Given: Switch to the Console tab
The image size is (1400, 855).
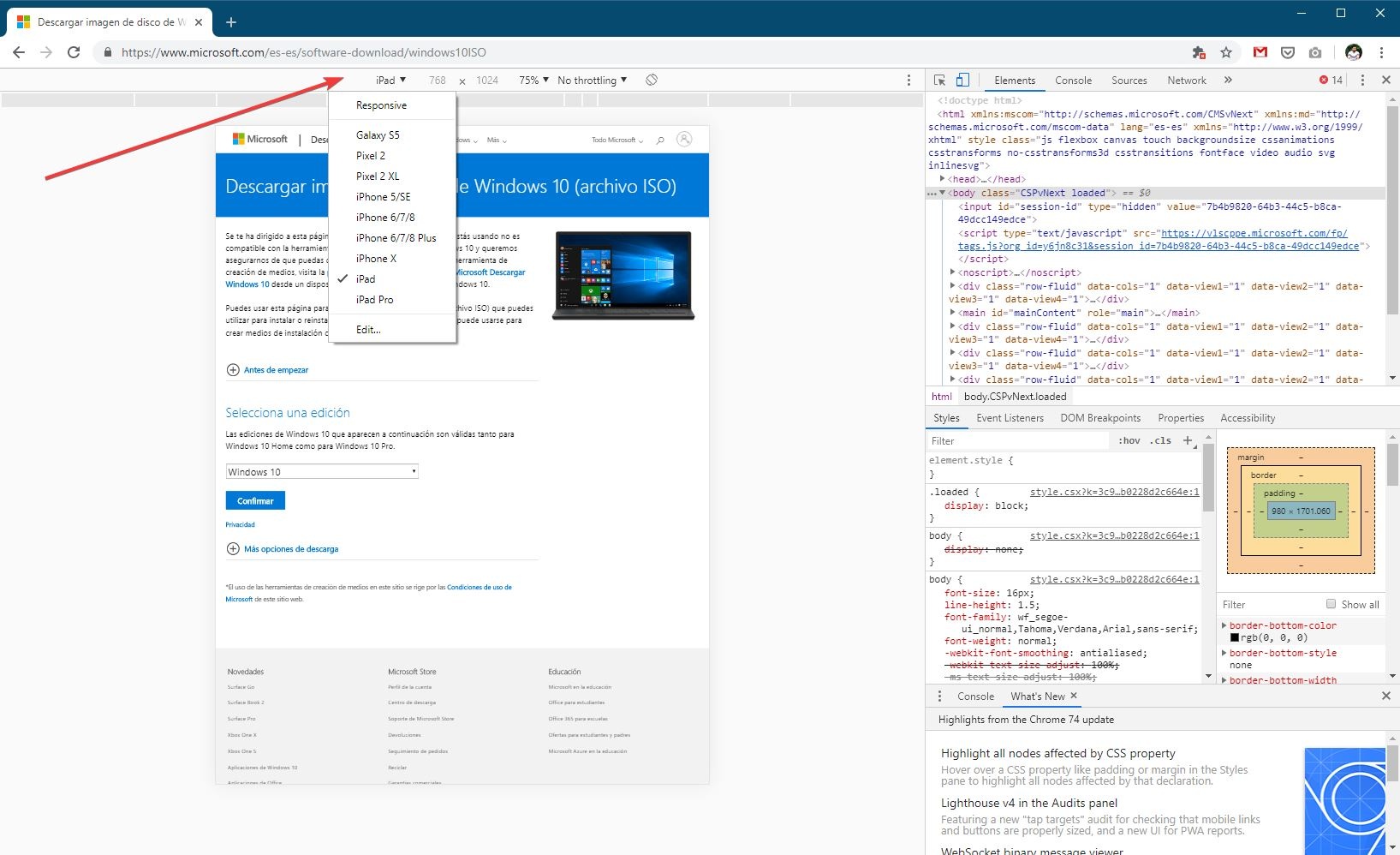Looking at the screenshot, I should tap(1073, 80).
